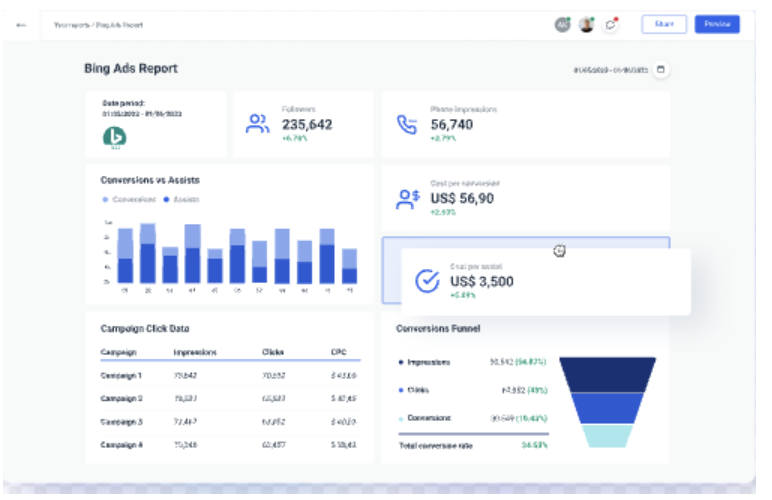Open the gray initials avatar
This screenshot has width=772, height=500.
(x=562, y=25)
